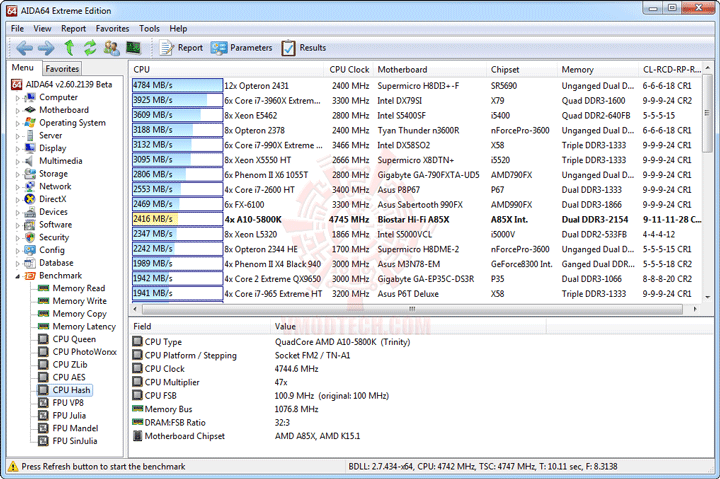This screenshot has height=479, width=720.
Task: Open the File menu
Action: click(17, 28)
